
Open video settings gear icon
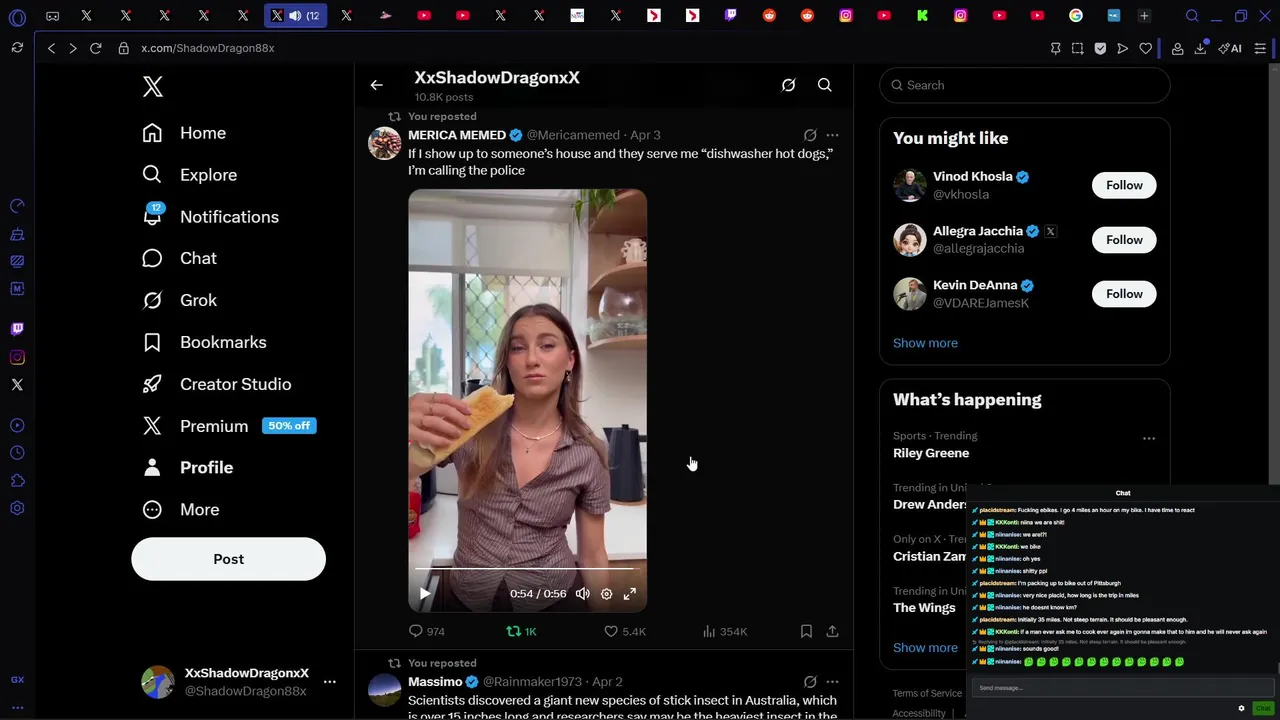pyautogui.click(x=606, y=593)
